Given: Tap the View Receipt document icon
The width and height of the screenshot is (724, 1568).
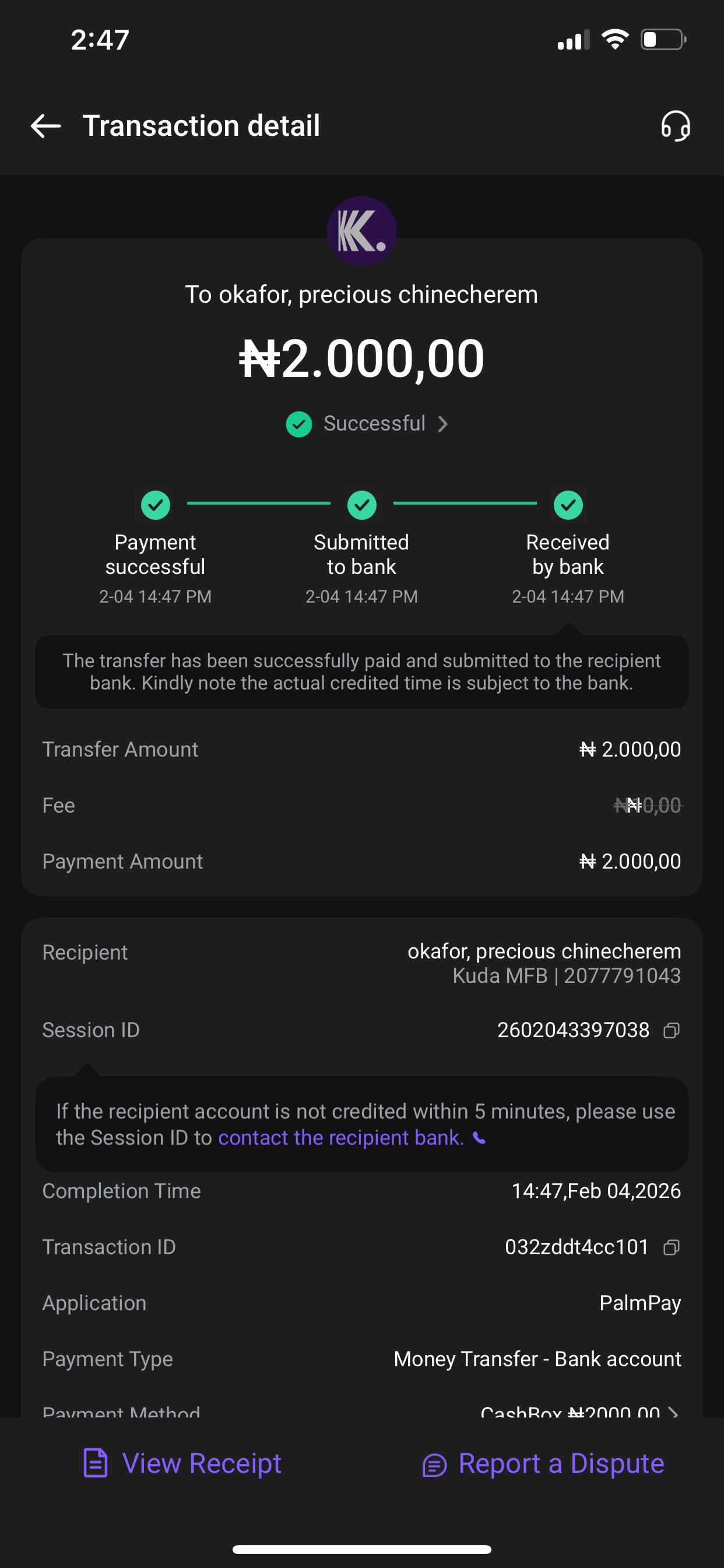Looking at the screenshot, I should (96, 1464).
